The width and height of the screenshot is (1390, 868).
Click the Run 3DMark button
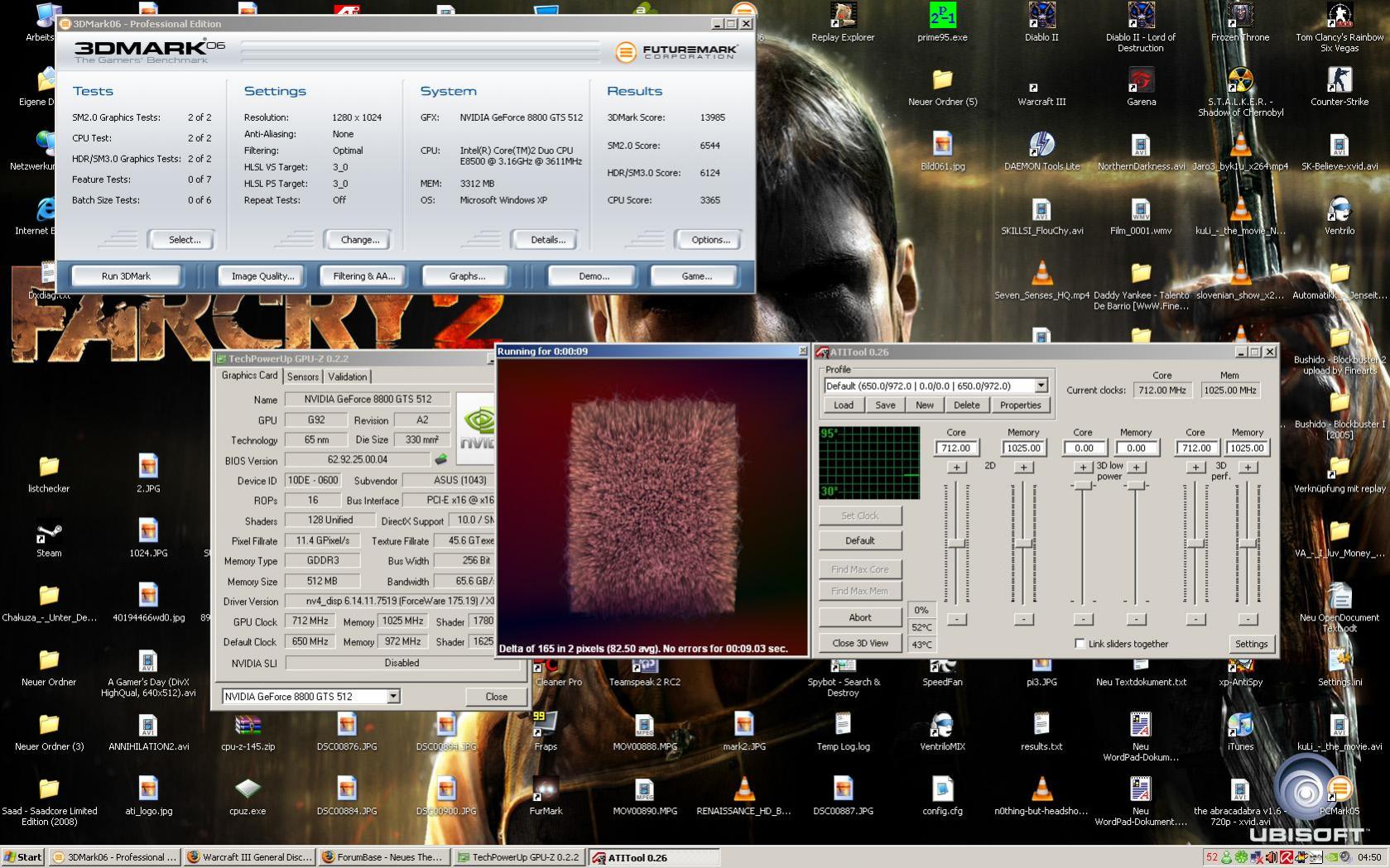126,276
